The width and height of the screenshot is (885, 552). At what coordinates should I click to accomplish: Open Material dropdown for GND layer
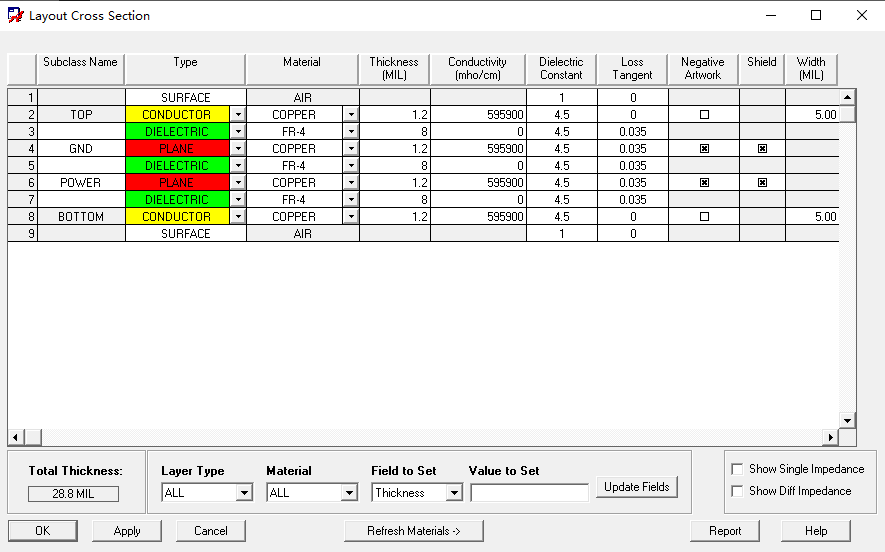click(351, 148)
